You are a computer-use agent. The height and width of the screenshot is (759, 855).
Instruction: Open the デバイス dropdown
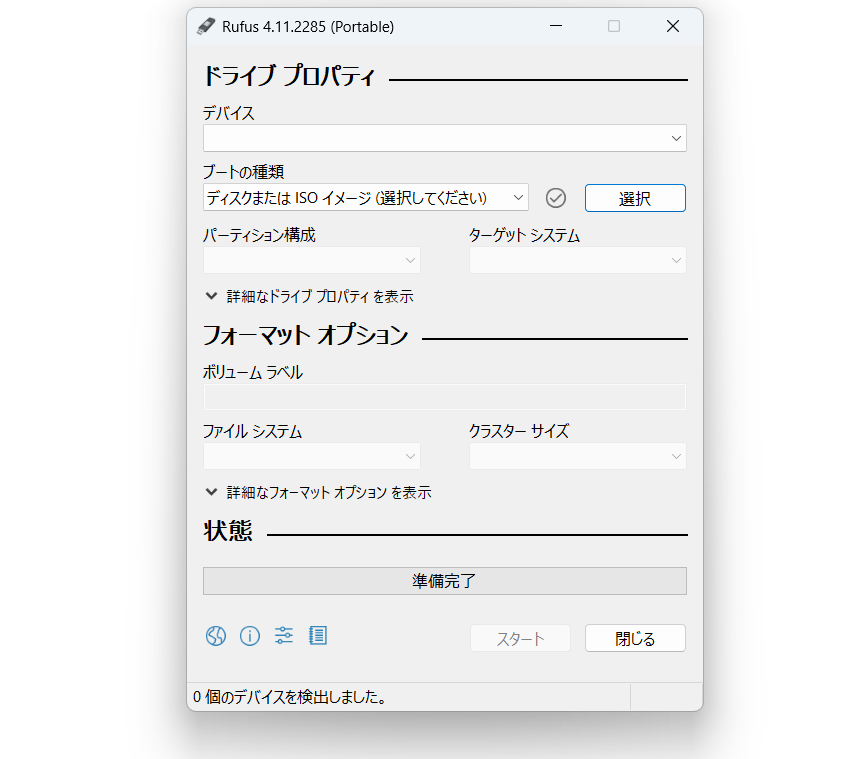tap(444, 138)
